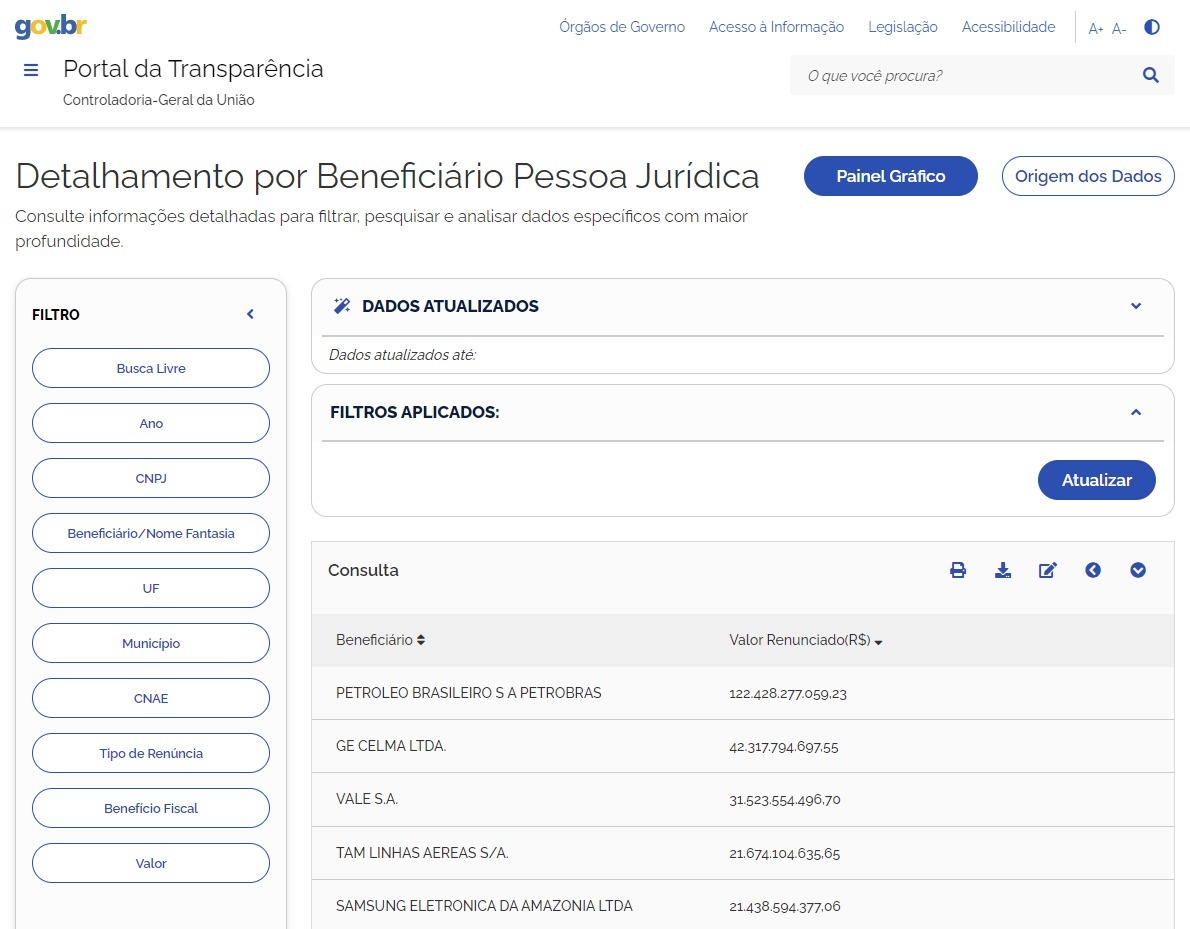Edit columns with the pencil icon

click(1047, 570)
